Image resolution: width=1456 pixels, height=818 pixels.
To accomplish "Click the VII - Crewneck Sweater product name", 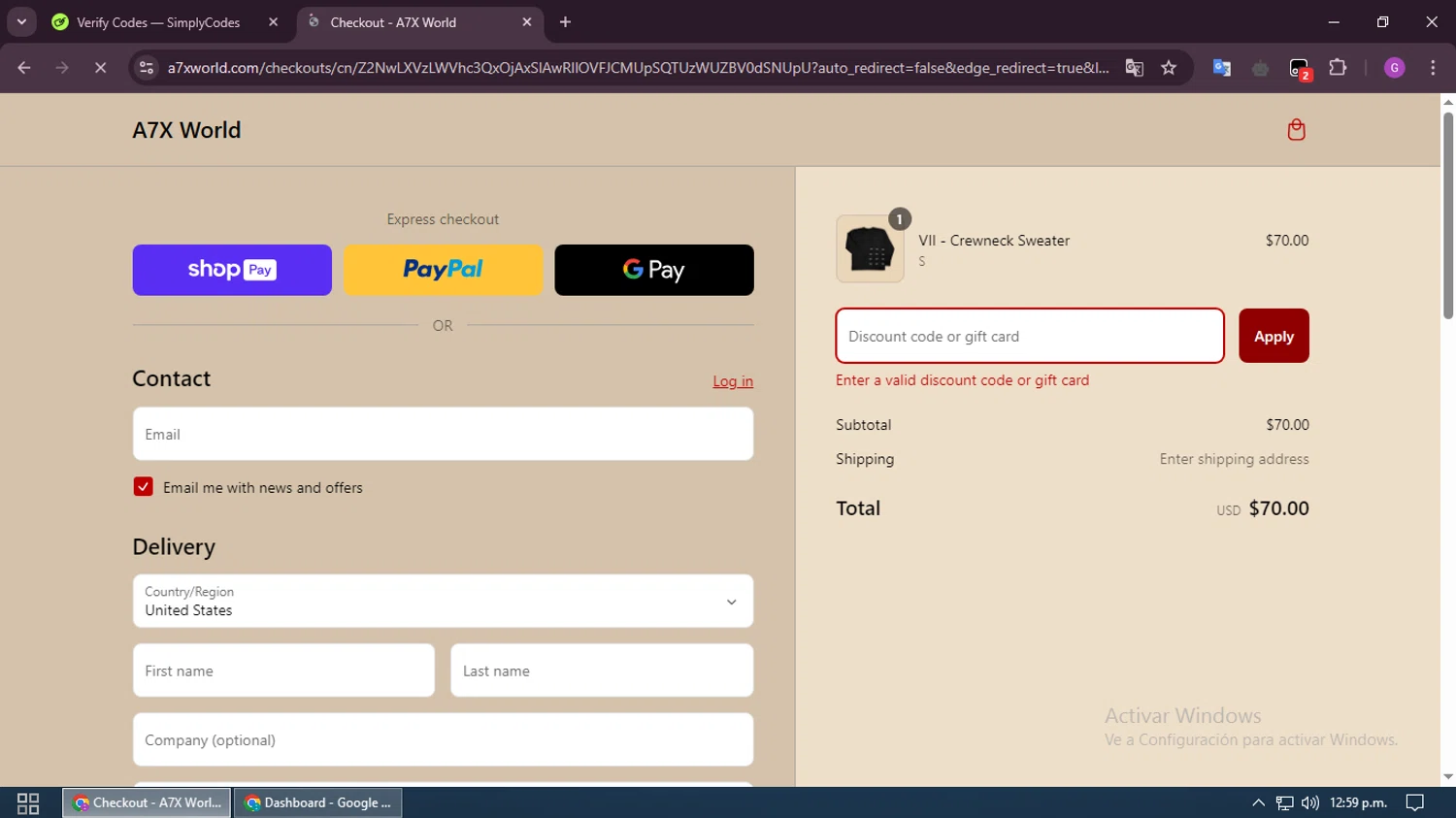I will [x=994, y=241].
